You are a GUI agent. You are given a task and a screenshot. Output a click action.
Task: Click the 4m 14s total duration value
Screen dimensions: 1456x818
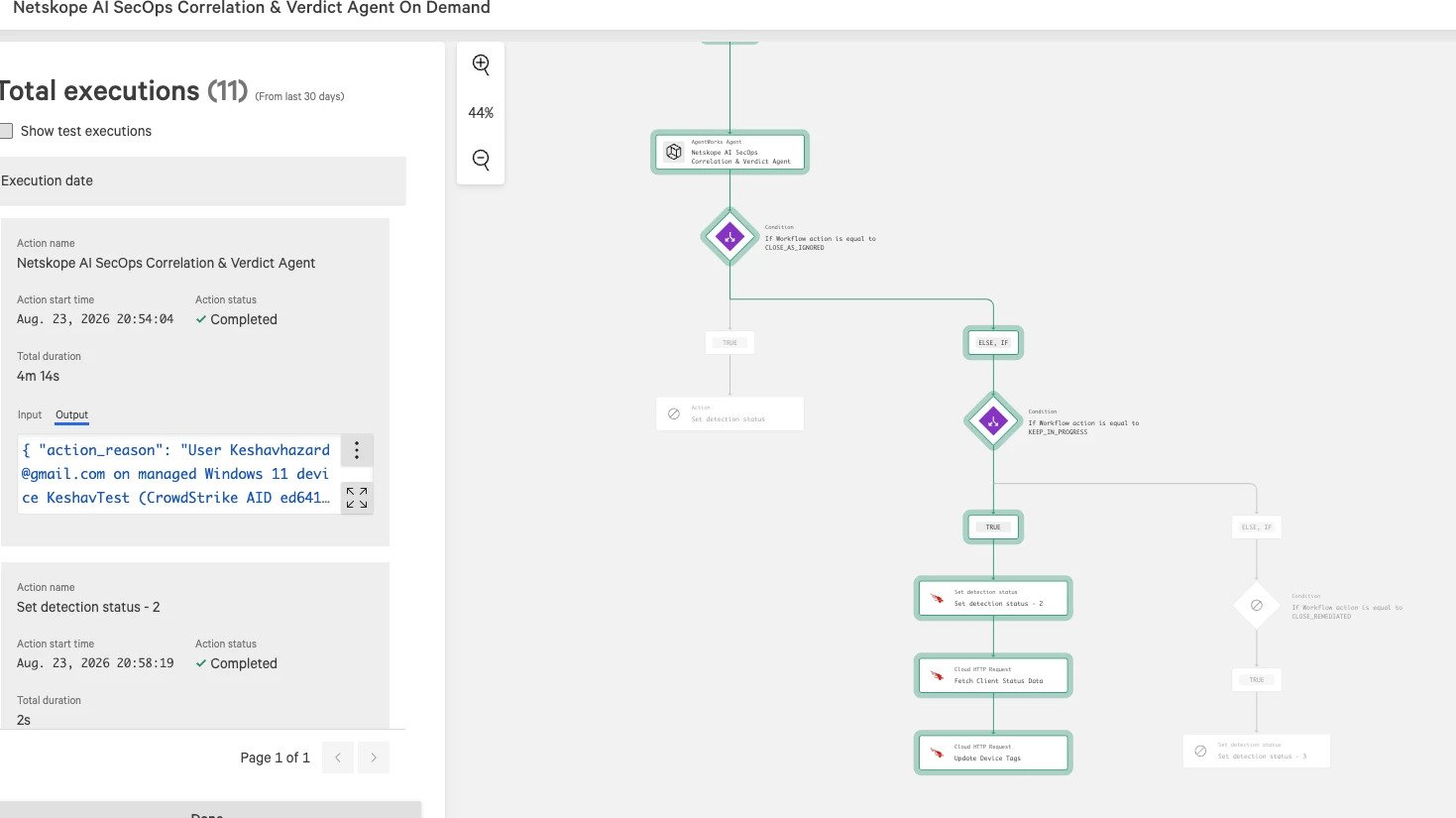[x=38, y=376]
